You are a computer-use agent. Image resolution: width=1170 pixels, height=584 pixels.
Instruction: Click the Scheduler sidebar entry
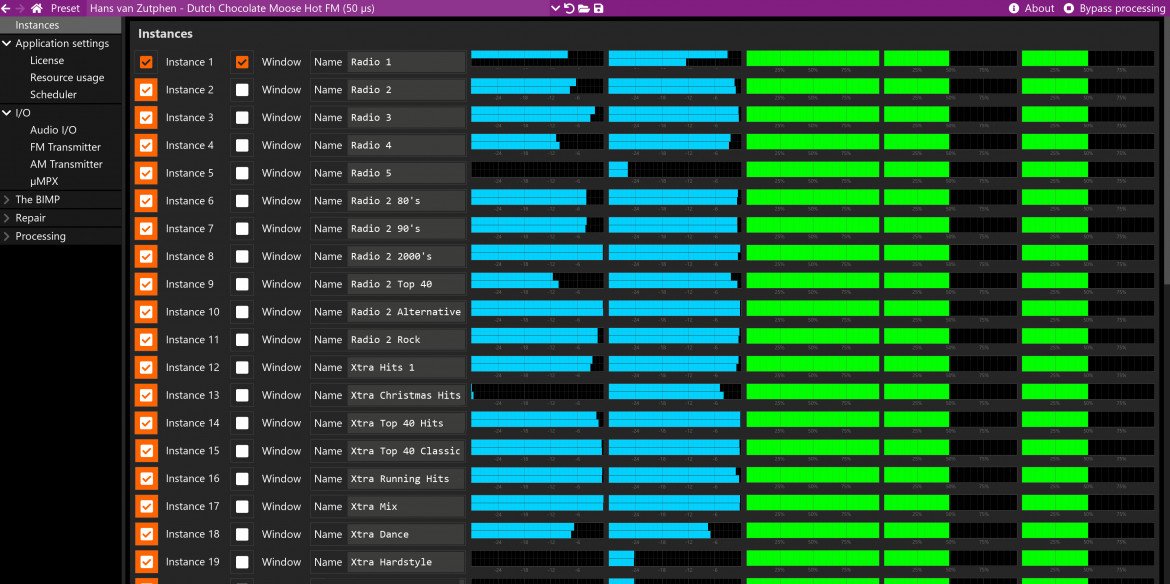[53, 95]
